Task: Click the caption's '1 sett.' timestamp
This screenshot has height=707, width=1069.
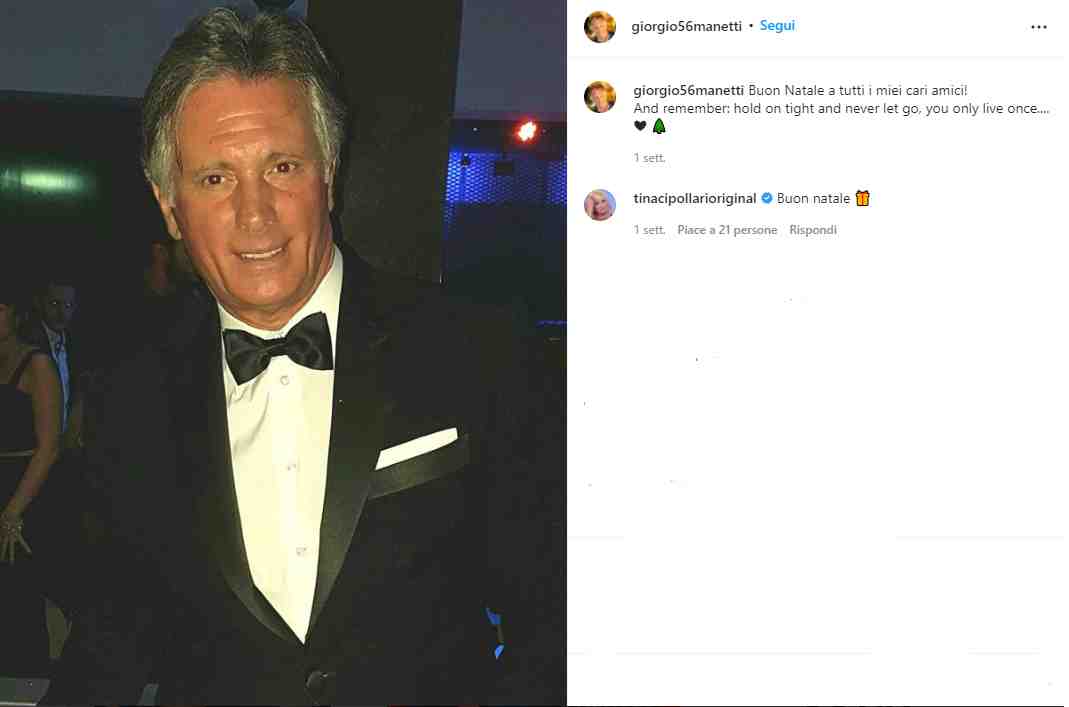Action: point(649,157)
